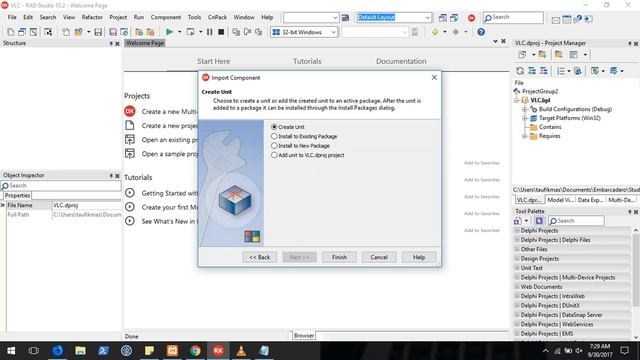
Task: Click the Getting Started tutorial play icon
Action: (129, 193)
